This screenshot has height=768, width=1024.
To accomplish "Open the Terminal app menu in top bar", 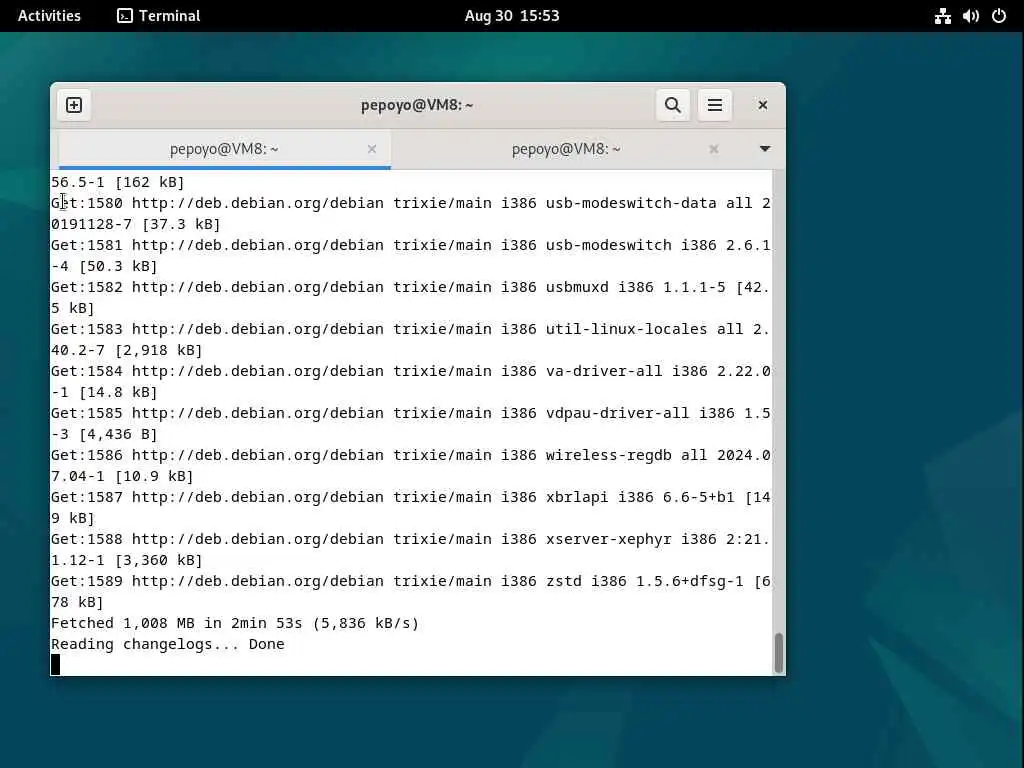I will coord(159,16).
